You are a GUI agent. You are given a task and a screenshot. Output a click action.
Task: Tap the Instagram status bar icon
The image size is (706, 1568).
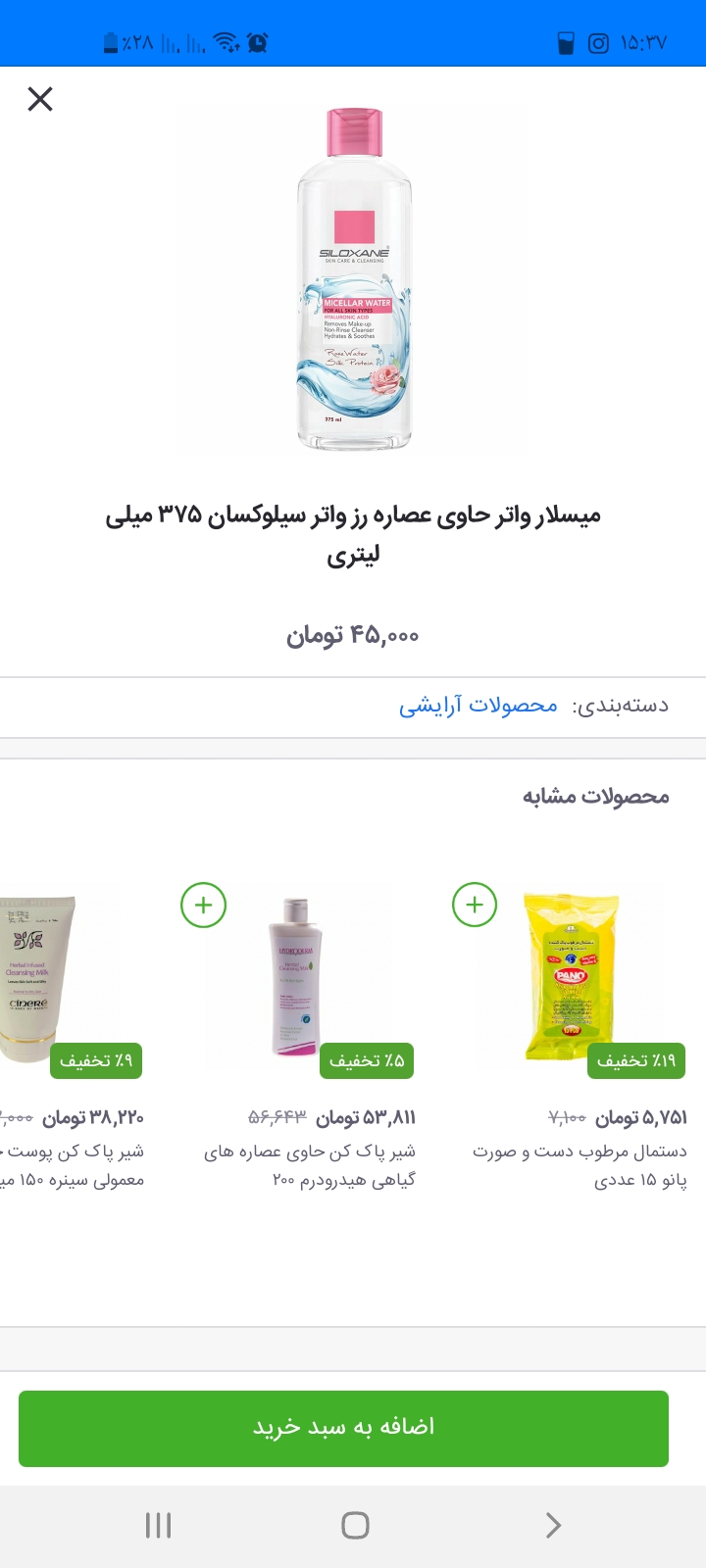[x=598, y=43]
